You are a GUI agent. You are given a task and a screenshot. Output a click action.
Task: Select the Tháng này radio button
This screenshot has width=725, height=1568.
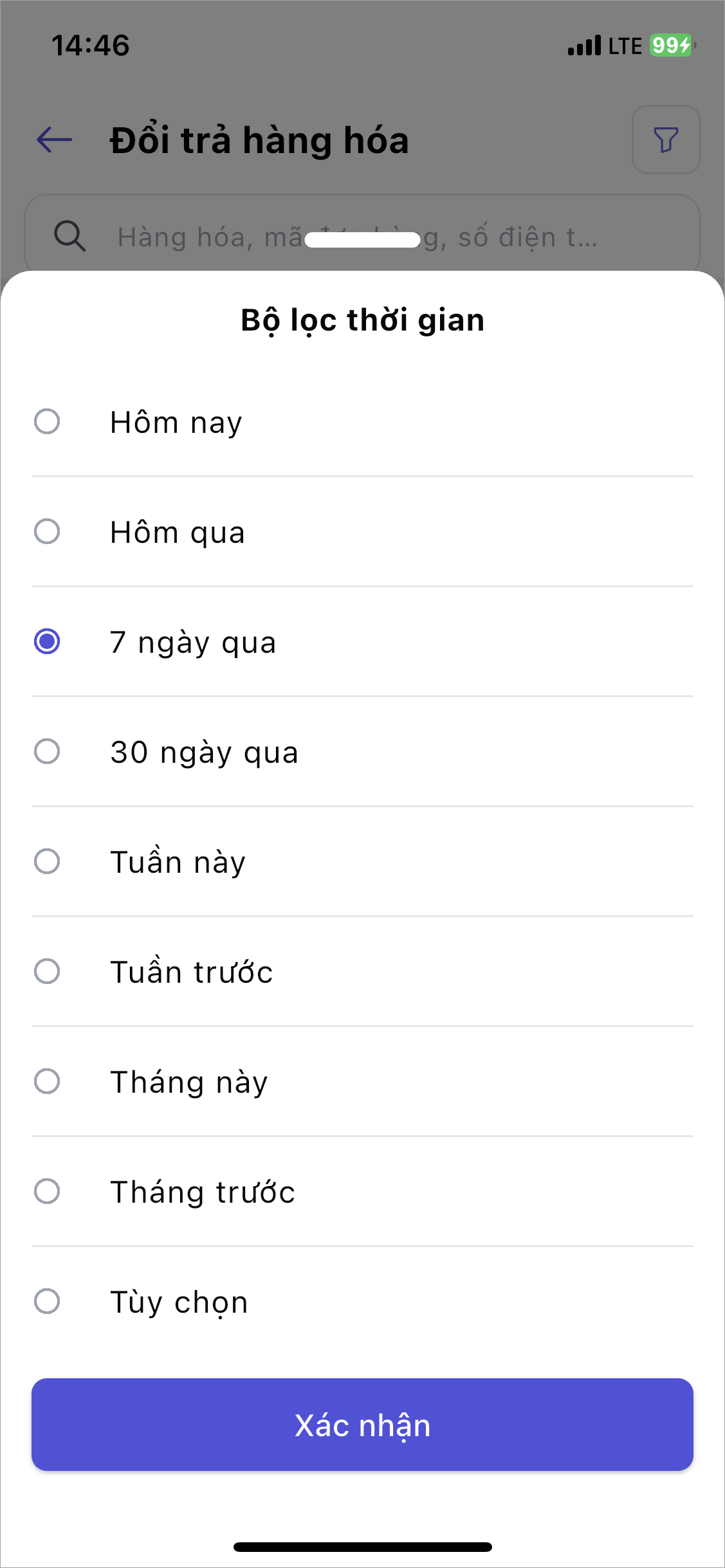(x=47, y=1082)
